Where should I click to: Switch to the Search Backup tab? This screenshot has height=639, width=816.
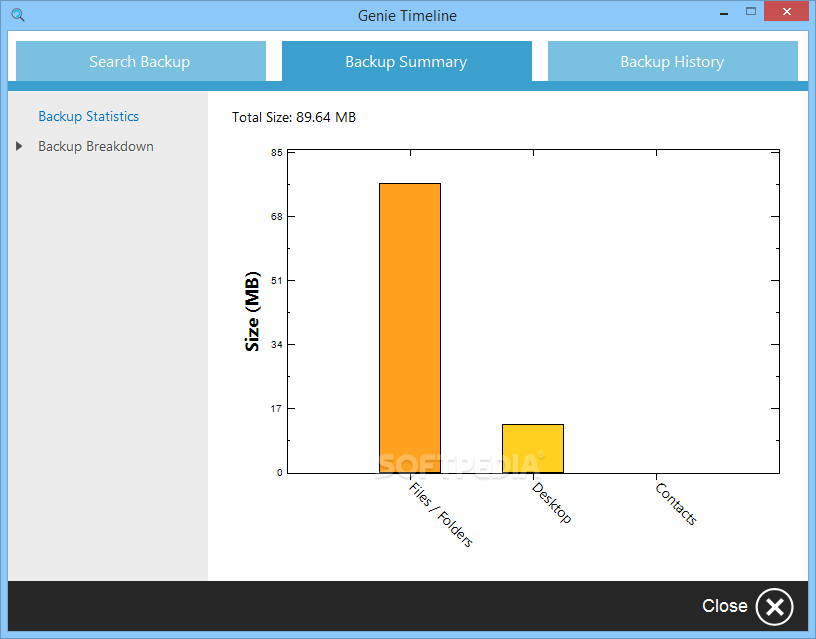(x=141, y=61)
